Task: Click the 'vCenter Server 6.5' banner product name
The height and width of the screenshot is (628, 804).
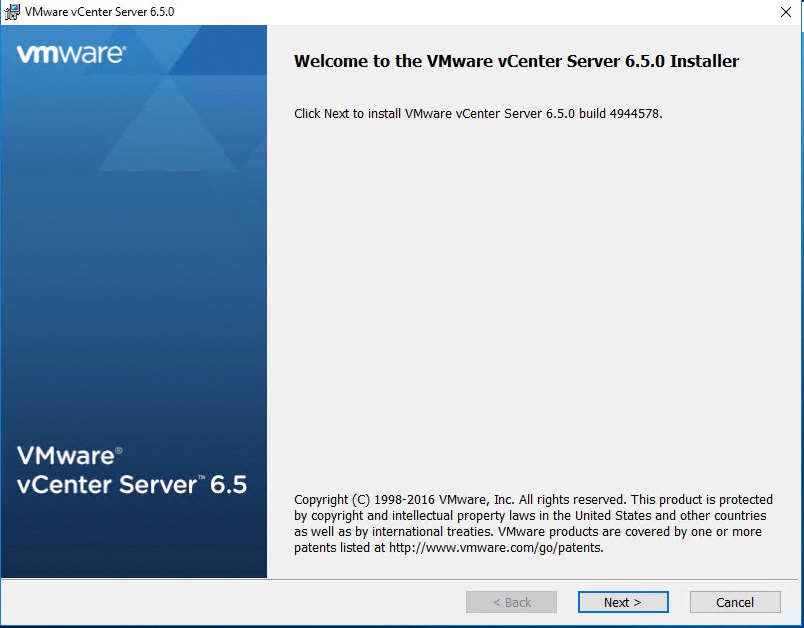Action: 132,485
